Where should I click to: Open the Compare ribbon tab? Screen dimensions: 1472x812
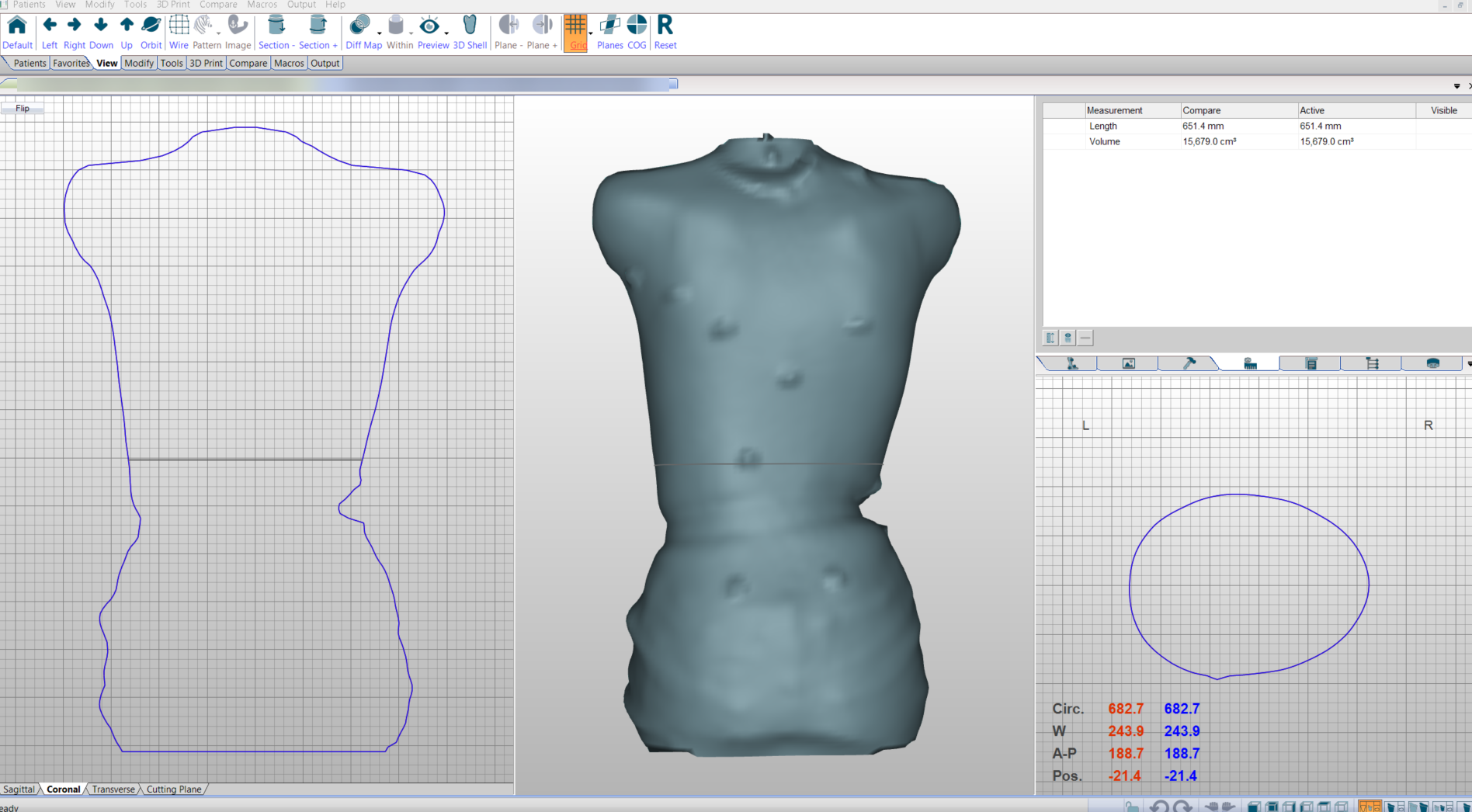click(x=248, y=63)
